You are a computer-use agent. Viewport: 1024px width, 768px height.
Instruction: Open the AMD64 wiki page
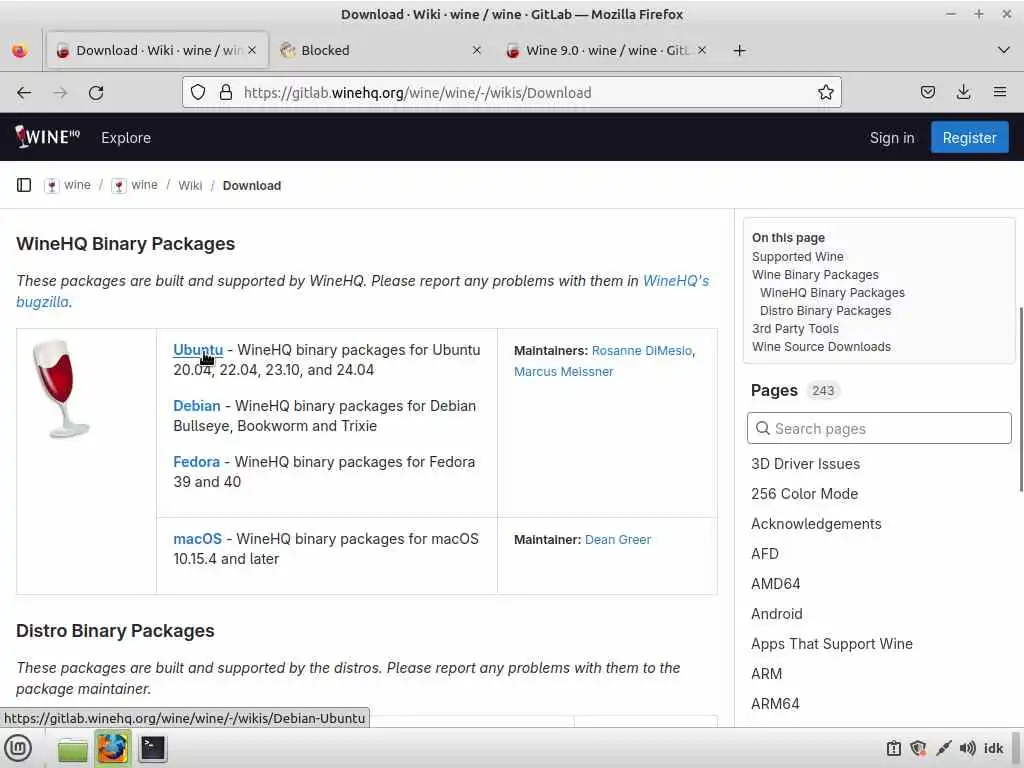tap(775, 584)
